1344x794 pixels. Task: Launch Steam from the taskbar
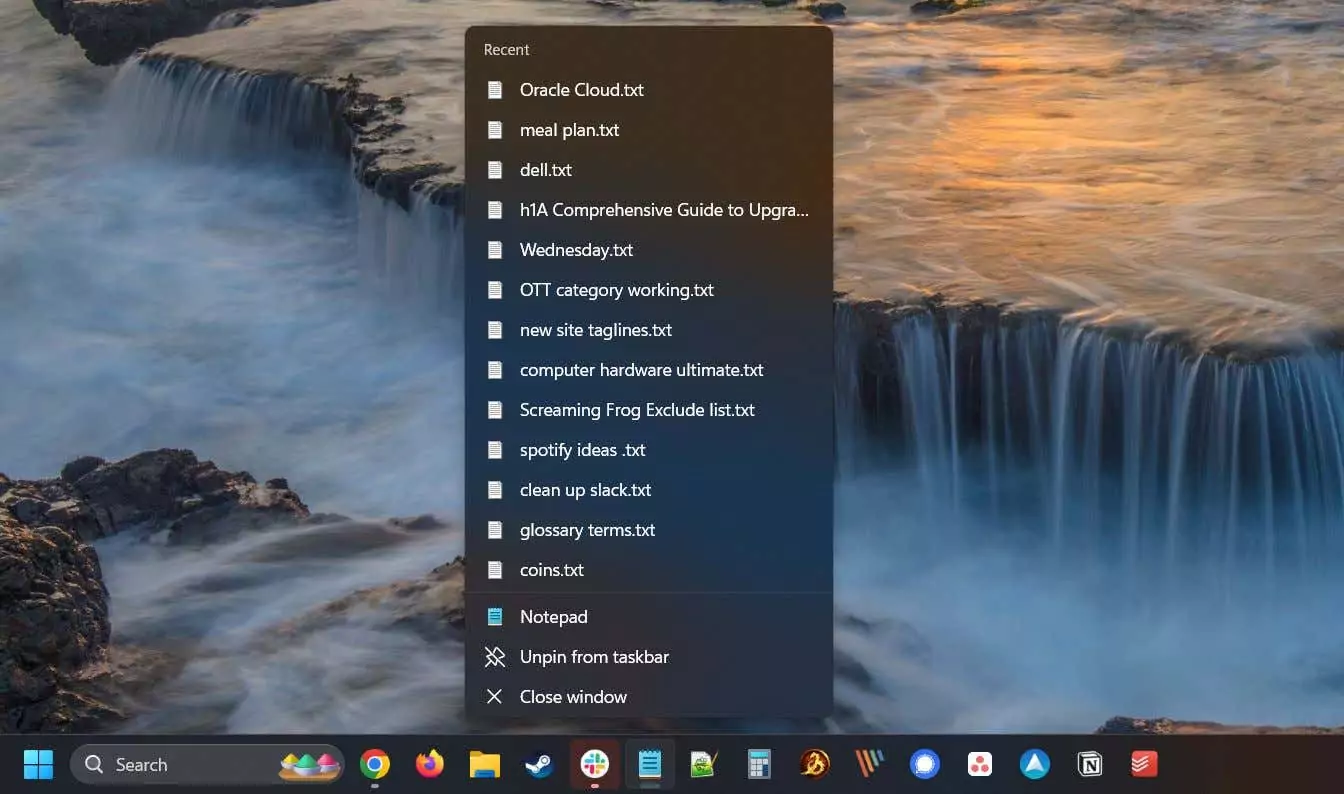[540, 765]
